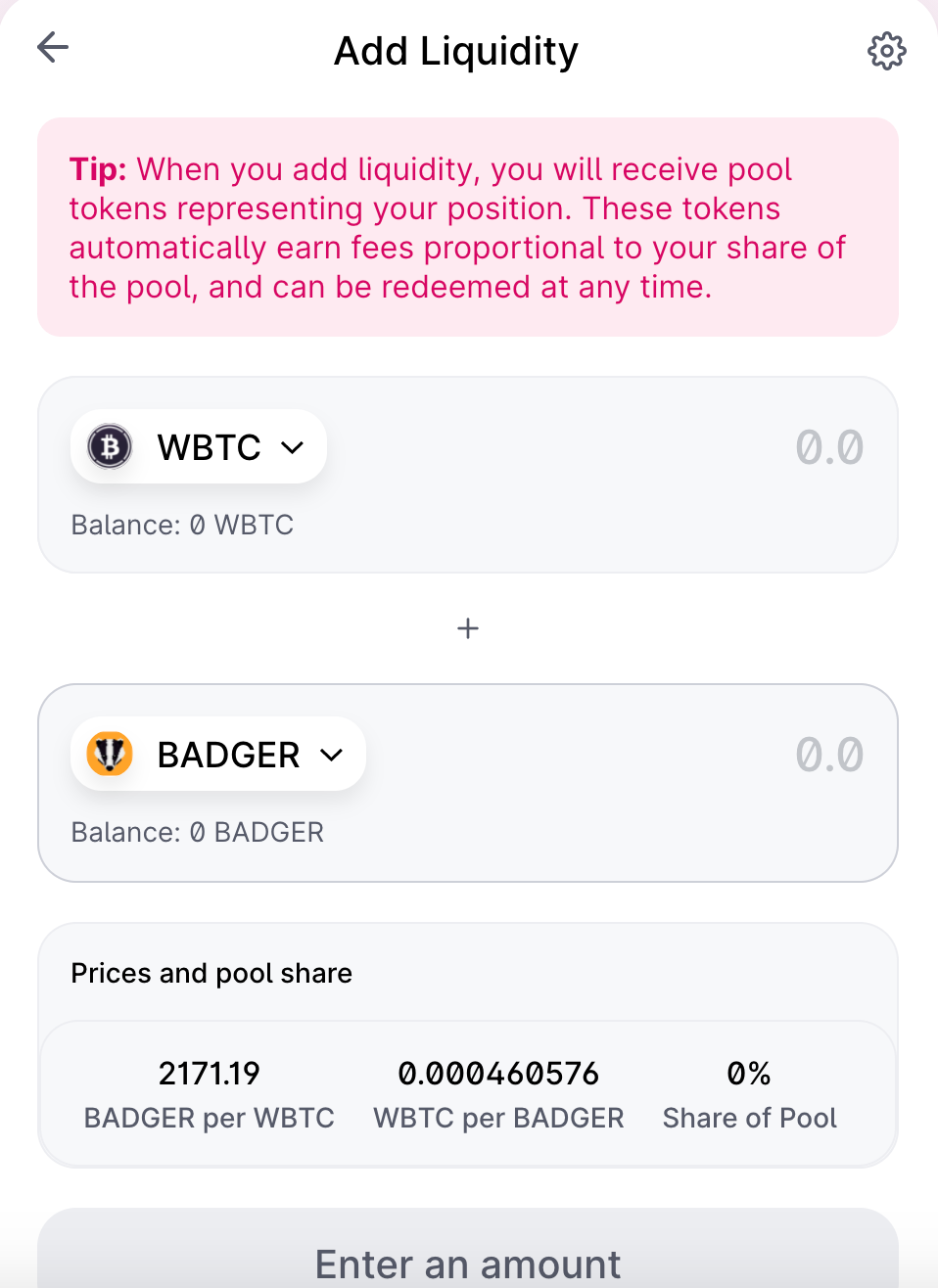Image resolution: width=938 pixels, height=1288 pixels.
Task: Click the Balance: 0 WBTC text
Action: [182, 525]
